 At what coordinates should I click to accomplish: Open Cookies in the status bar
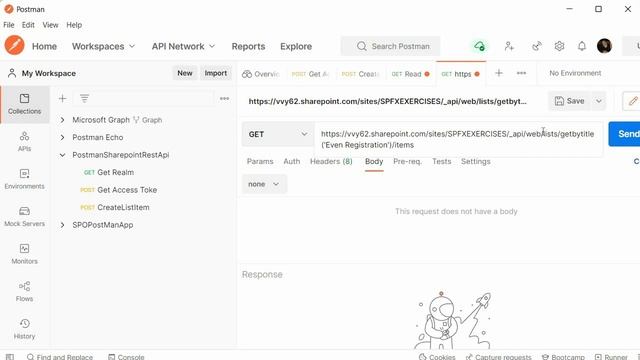click(x=437, y=357)
